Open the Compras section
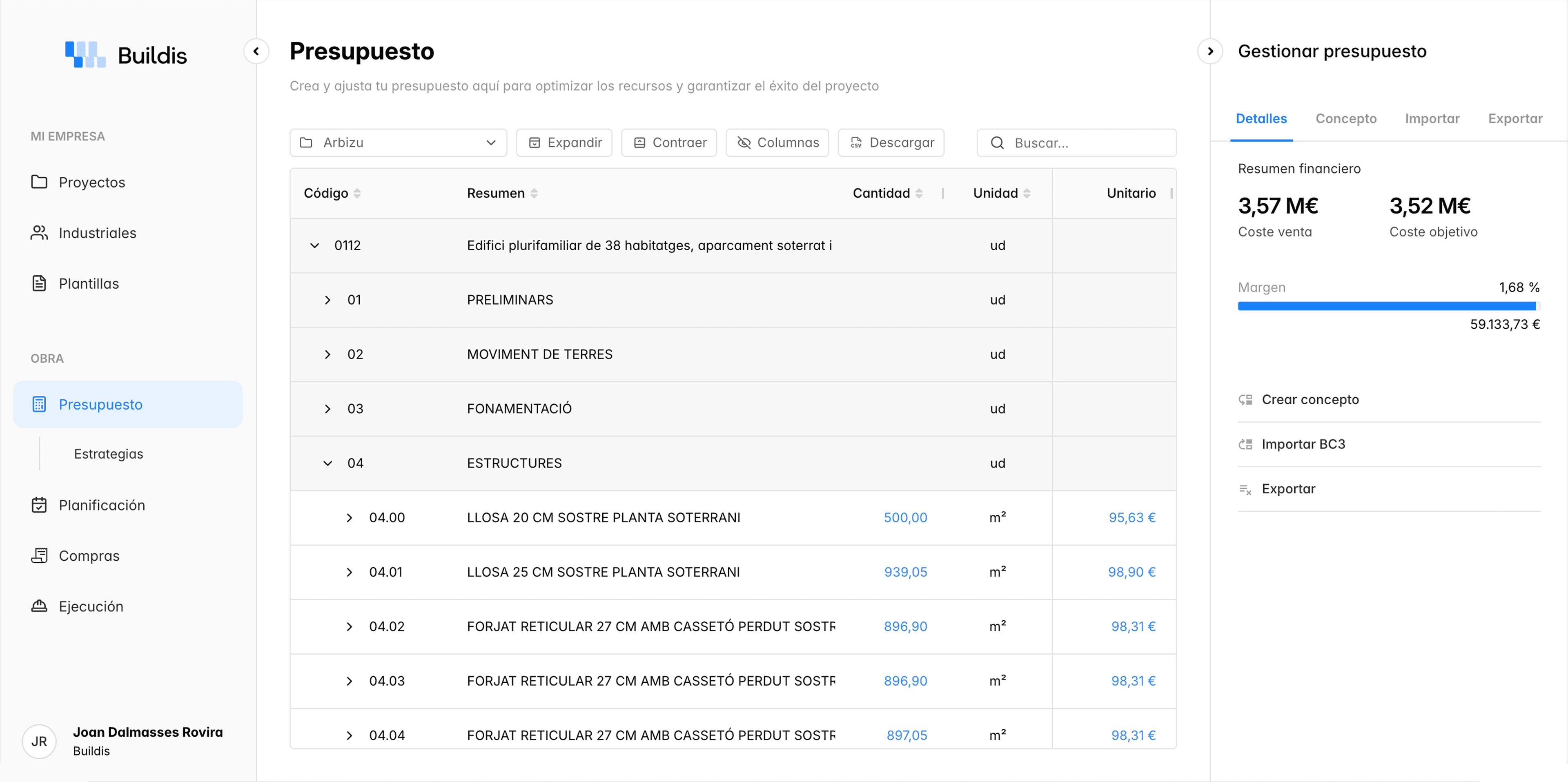 click(89, 555)
